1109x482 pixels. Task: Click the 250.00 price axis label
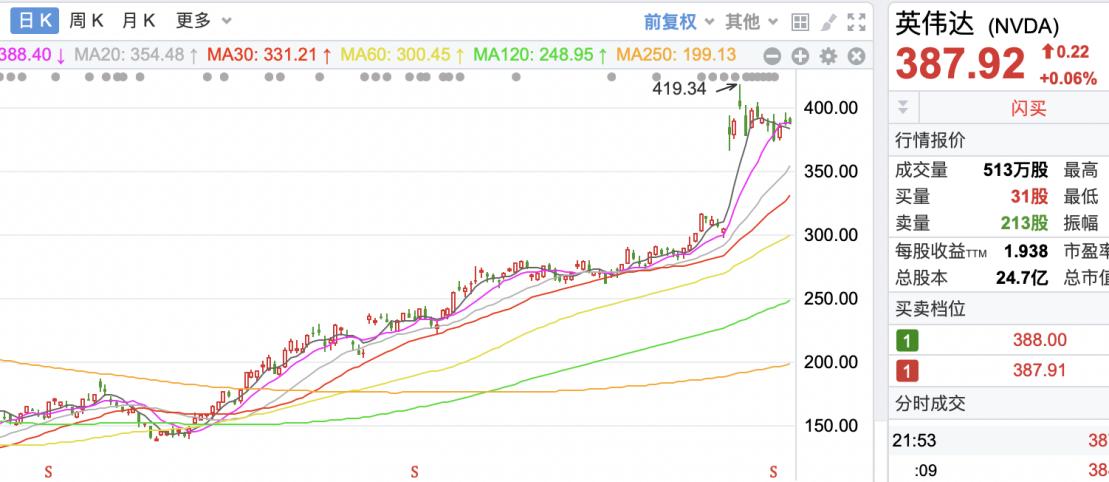coord(831,299)
